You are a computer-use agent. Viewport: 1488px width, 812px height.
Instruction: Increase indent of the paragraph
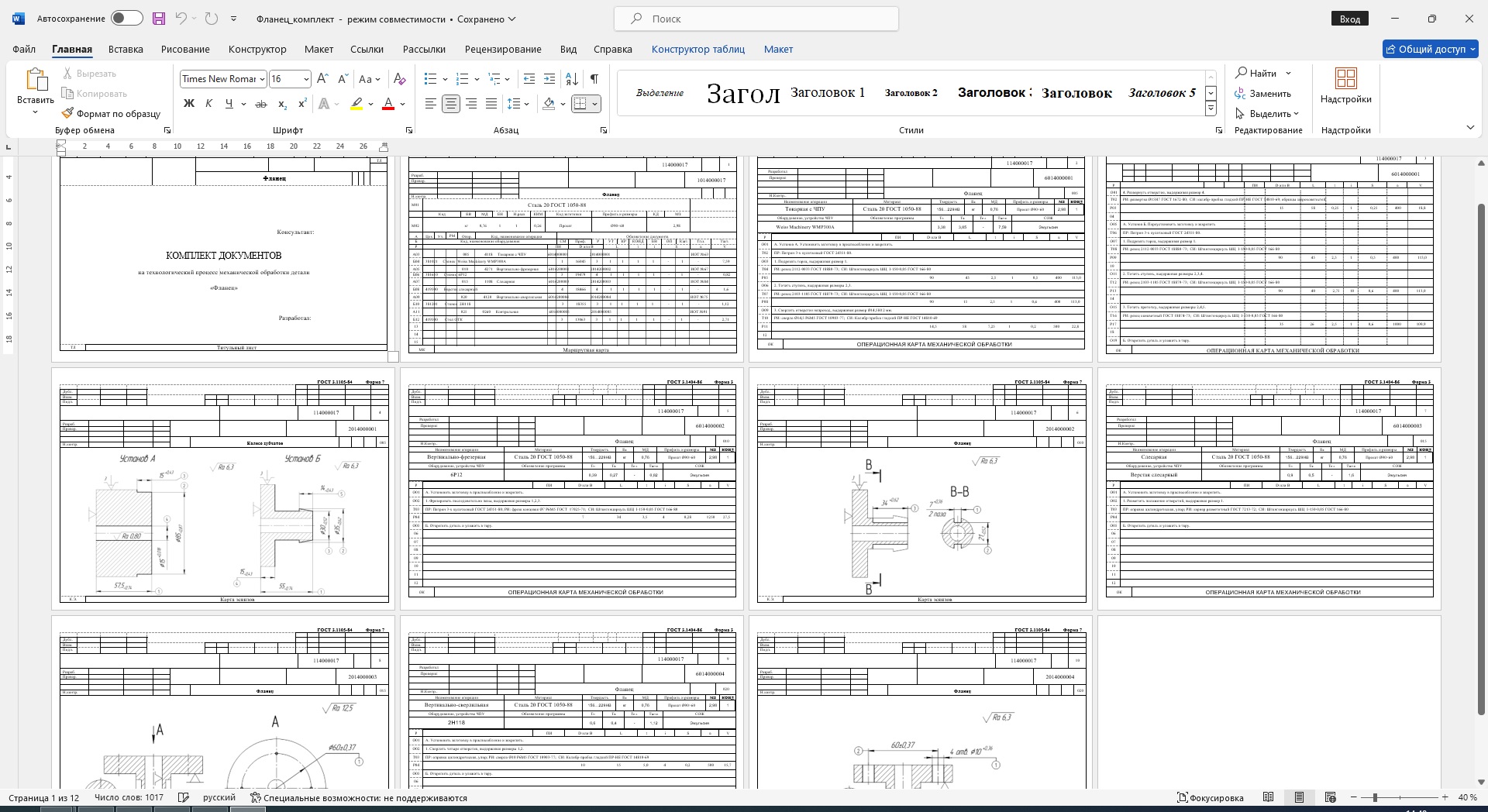[549, 79]
